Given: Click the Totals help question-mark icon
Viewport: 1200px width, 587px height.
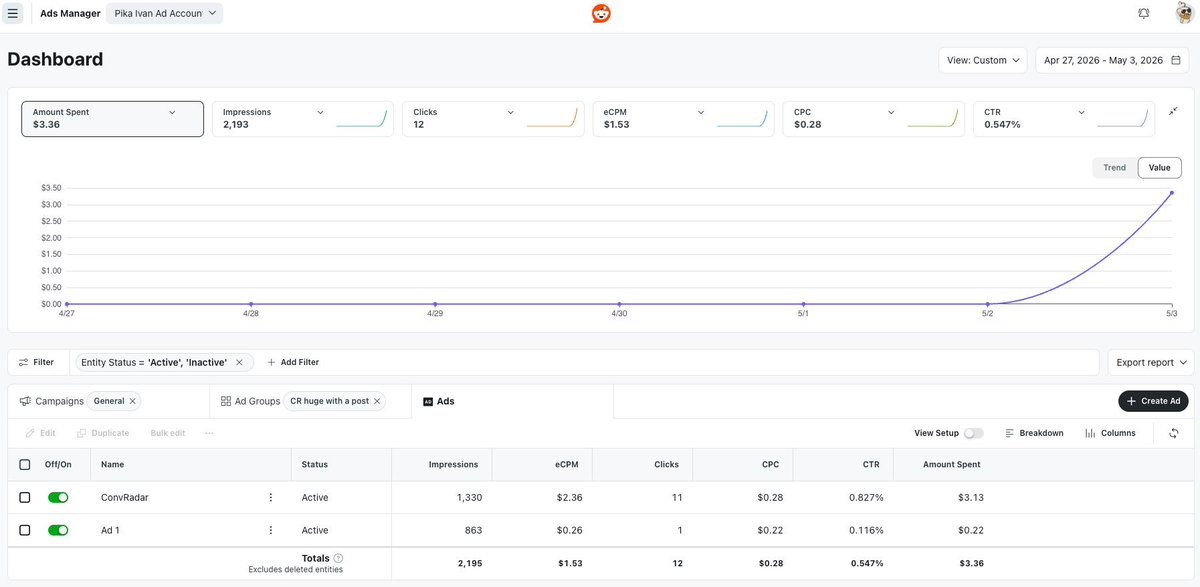Looking at the screenshot, I should tap(338, 558).
